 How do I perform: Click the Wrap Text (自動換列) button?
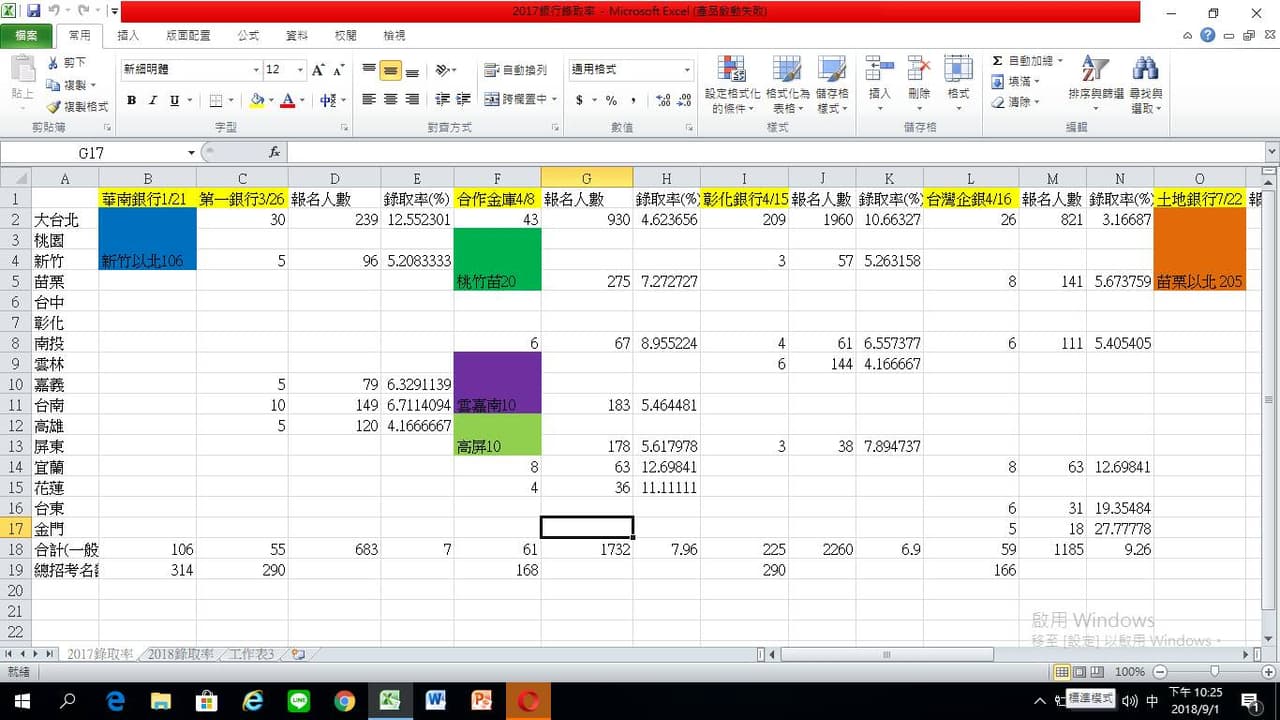tap(516, 70)
